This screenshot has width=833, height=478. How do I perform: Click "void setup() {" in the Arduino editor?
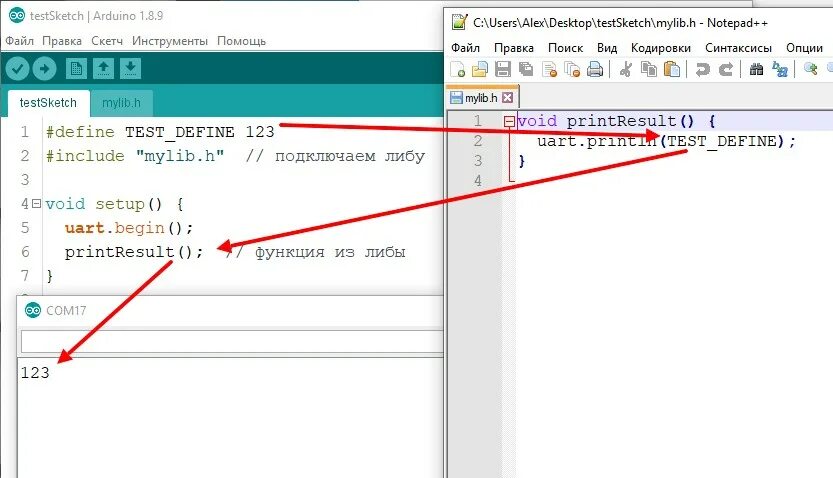[x=114, y=204]
